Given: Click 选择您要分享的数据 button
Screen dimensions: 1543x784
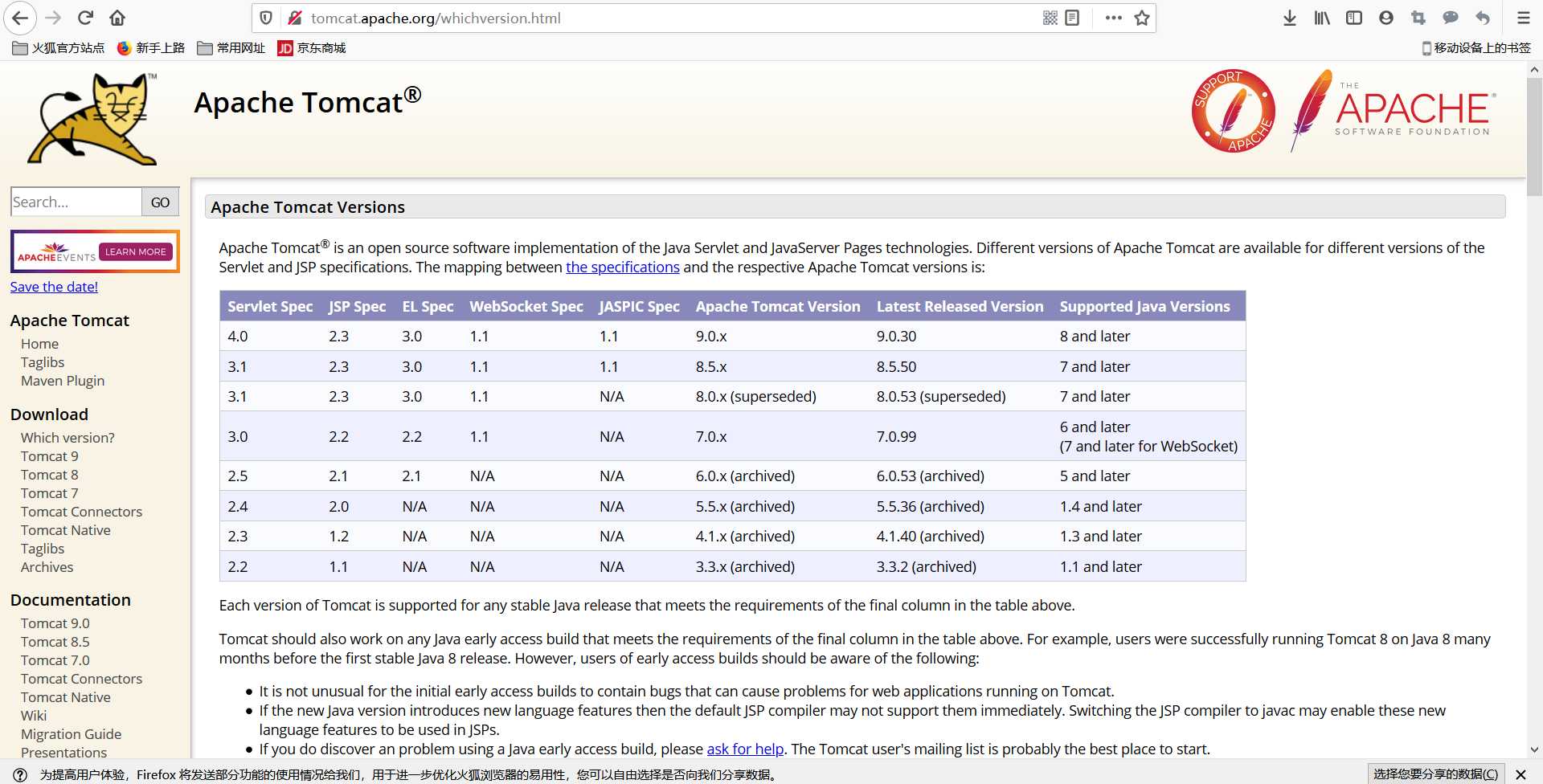Looking at the screenshot, I should (1435, 774).
